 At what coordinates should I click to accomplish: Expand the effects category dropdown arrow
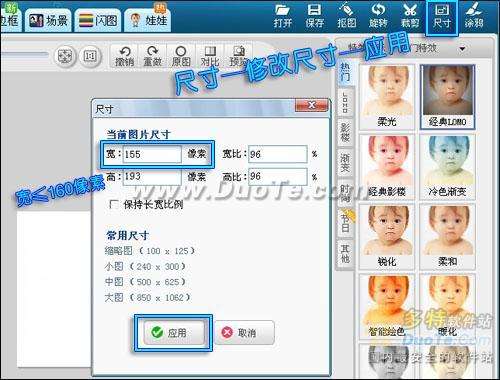462,49
